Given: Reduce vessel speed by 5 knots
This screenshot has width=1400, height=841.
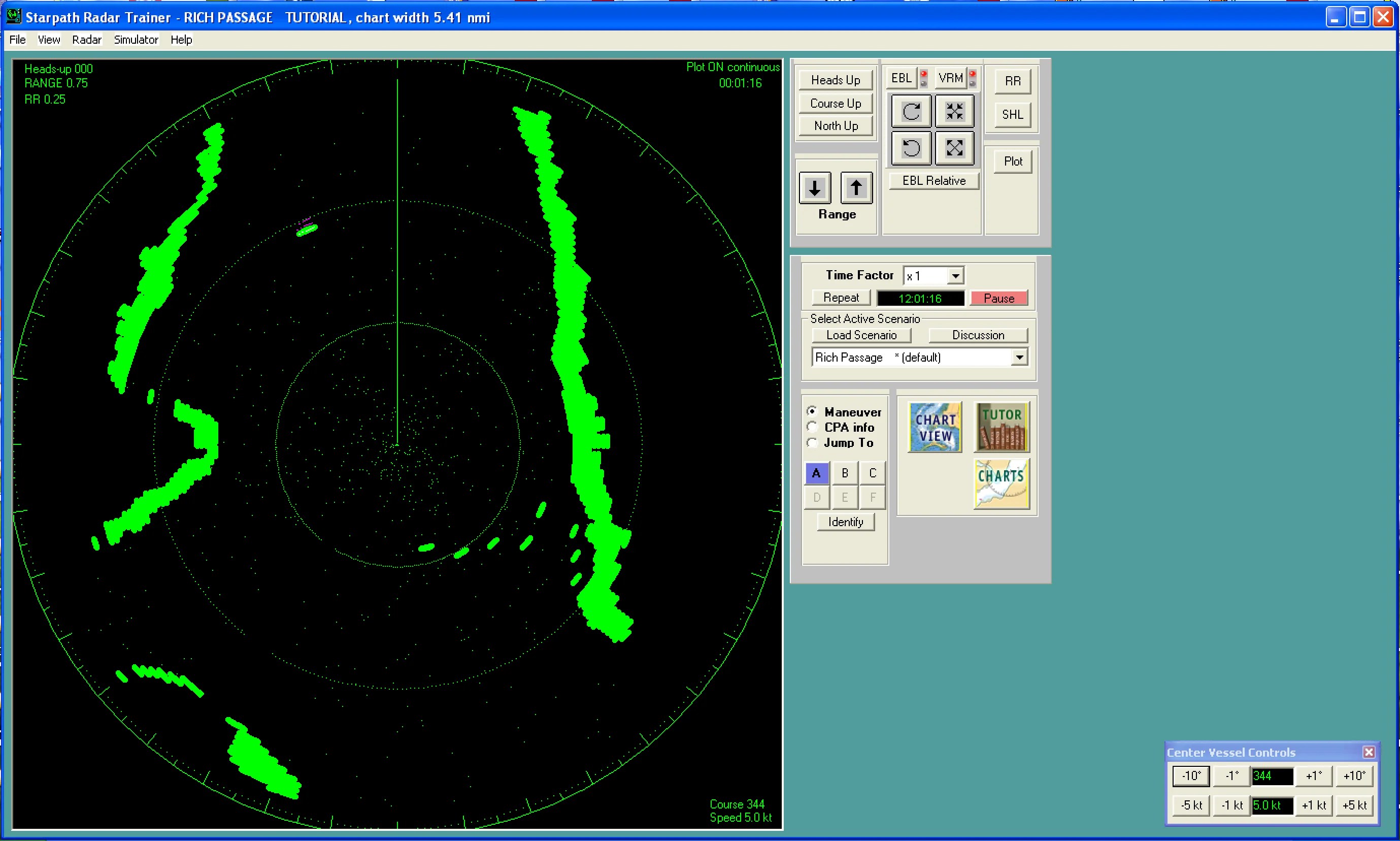Looking at the screenshot, I should click(x=1191, y=805).
